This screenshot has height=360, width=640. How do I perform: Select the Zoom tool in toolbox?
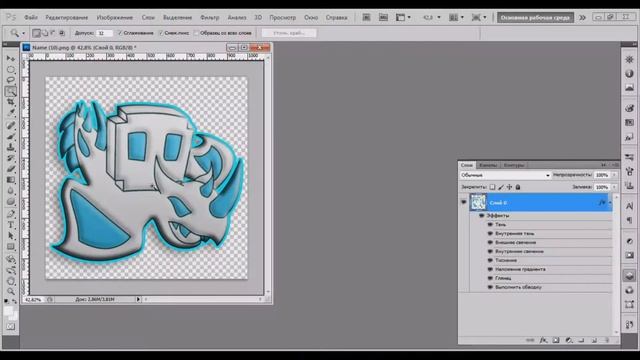tap(11, 291)
